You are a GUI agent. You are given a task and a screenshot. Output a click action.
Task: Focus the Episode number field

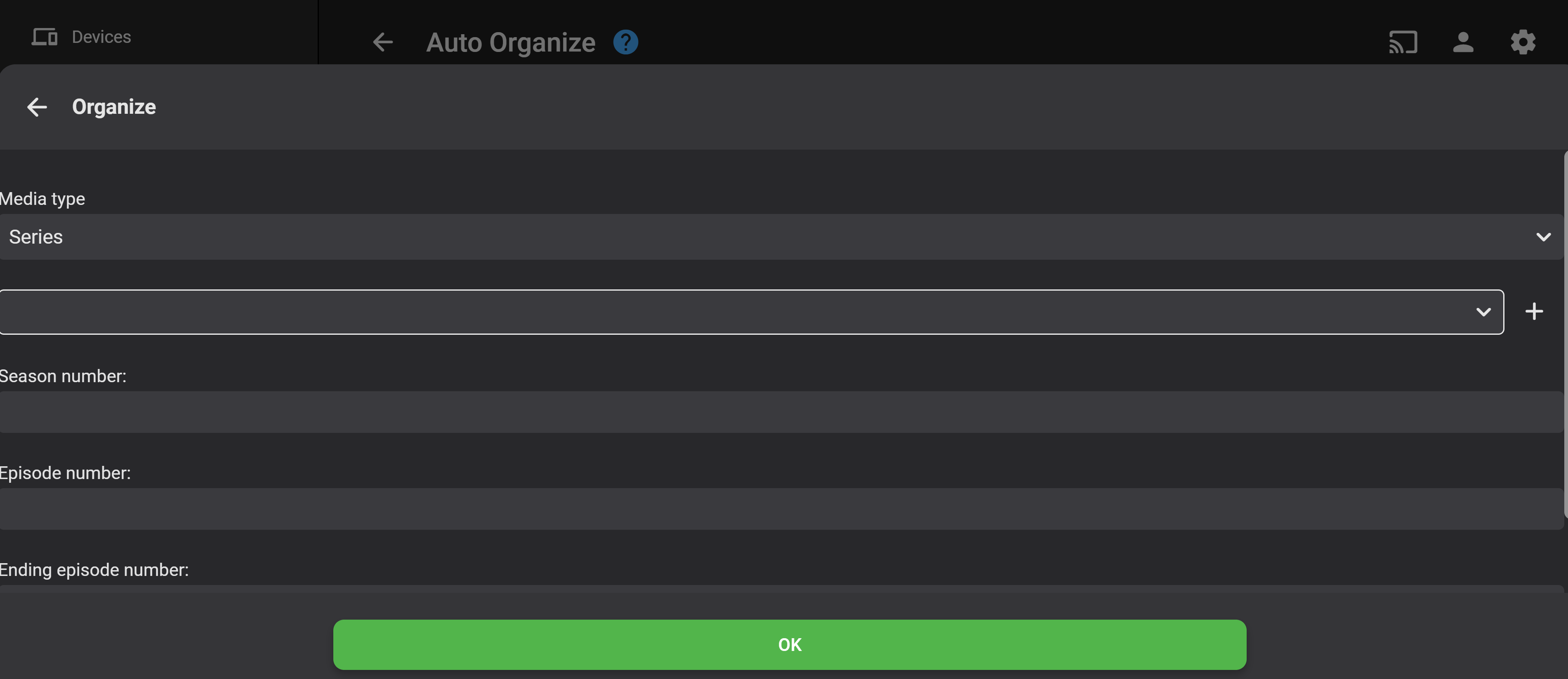779,509
